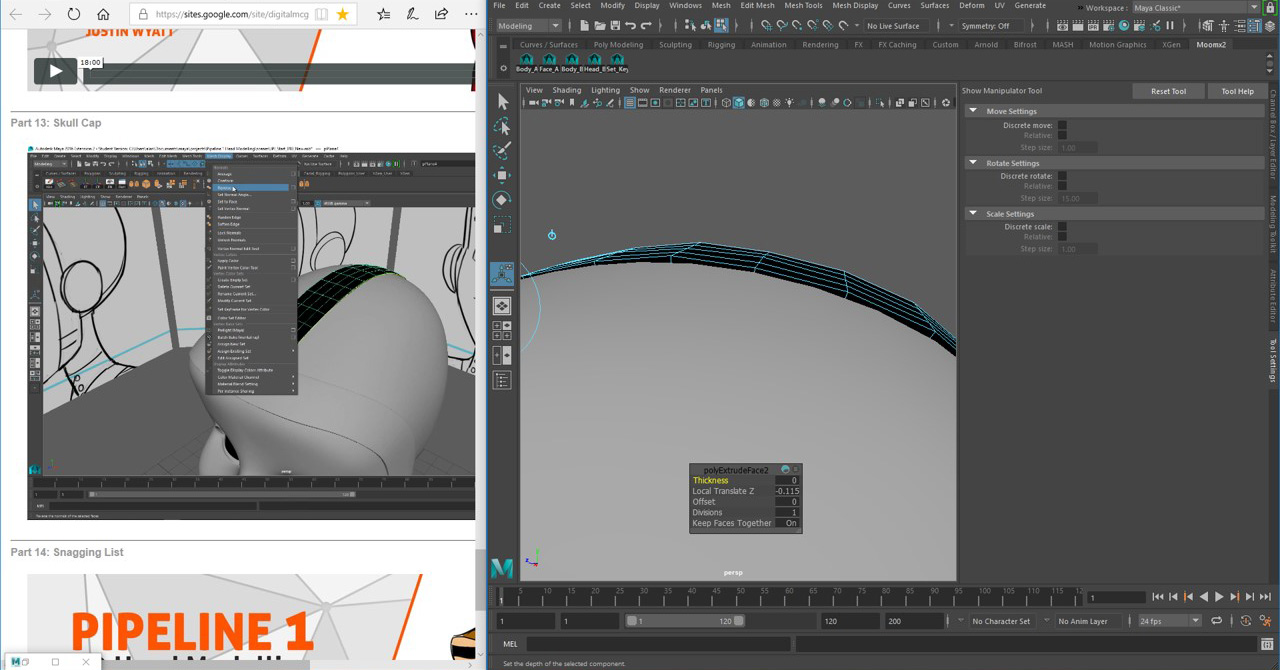
Task: Open the Mesh Tools menu
Action: pos(803,6)
